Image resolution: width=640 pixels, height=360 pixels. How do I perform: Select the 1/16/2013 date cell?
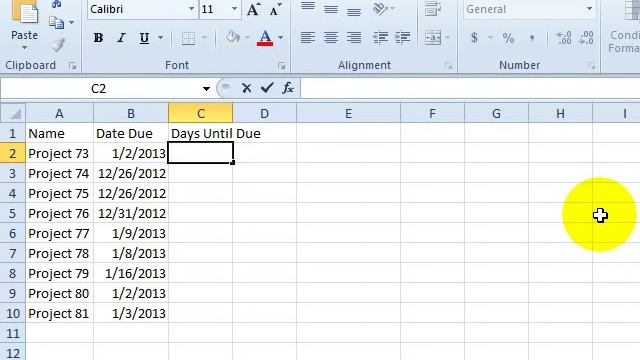click(x=131, y=273)
